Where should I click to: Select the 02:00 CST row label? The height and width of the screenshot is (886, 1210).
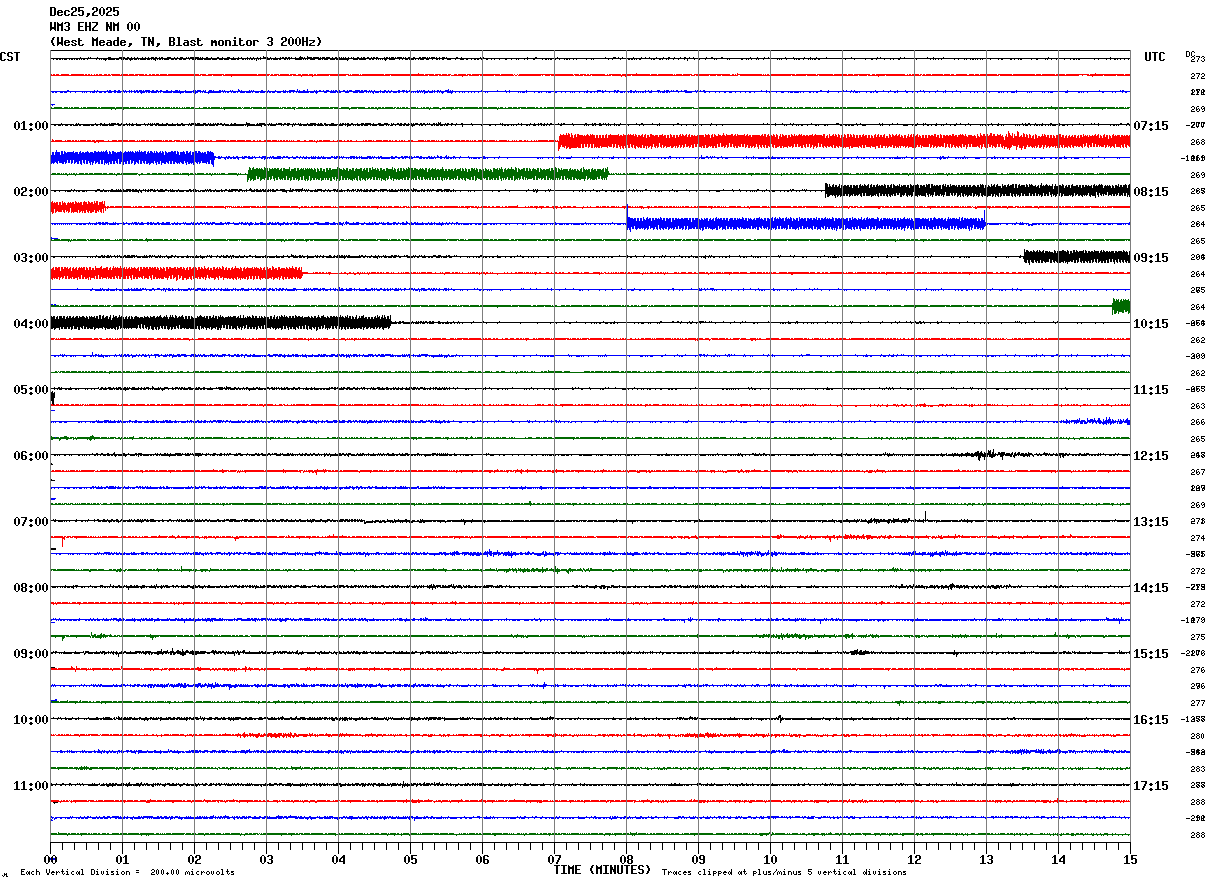click(x=31, y=192)
